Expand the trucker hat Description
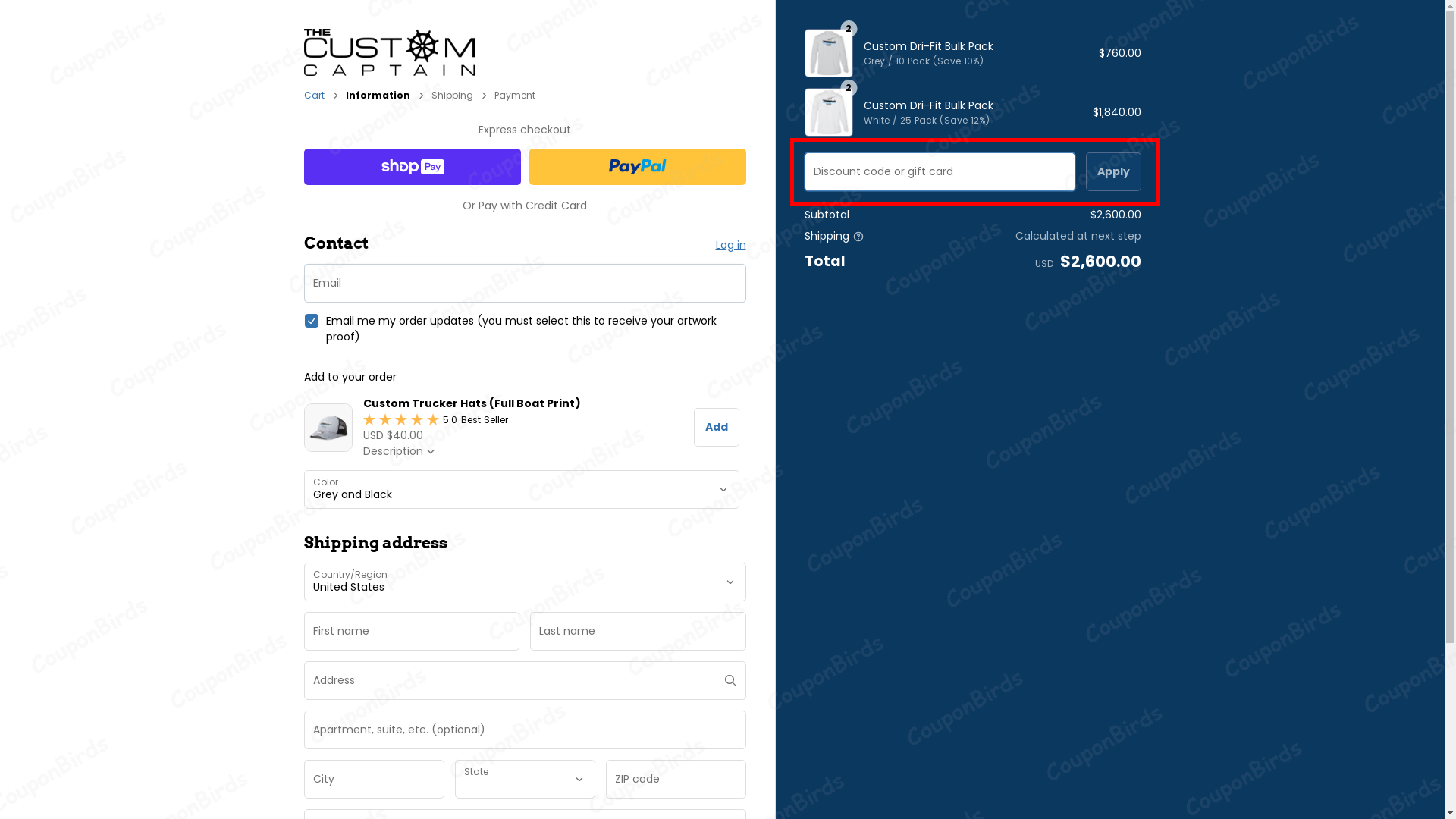This screenshot has width=1456, height=819. (398, 451)
